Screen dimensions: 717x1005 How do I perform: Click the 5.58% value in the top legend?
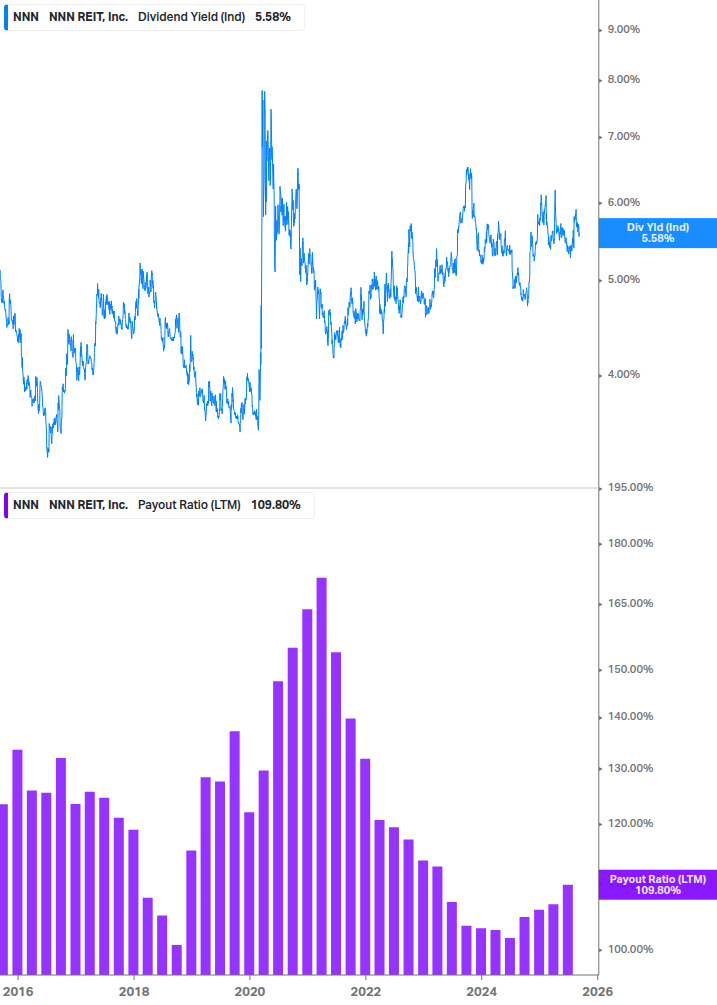(273, 17)
